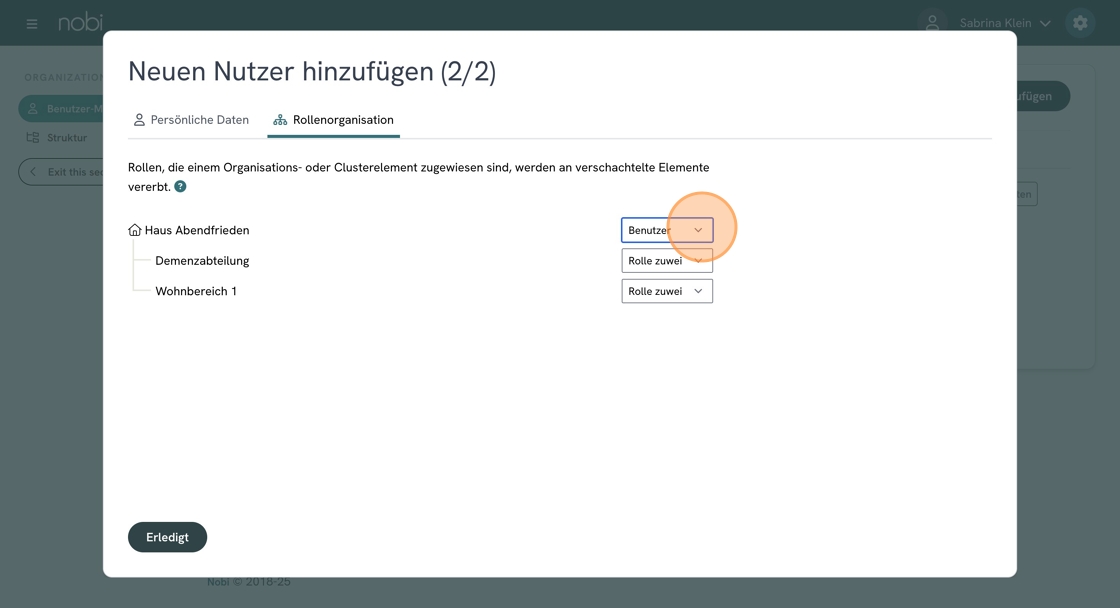
Task: Open the Sabrina Klein account dropdown
Action: (x=1004, y=23)
